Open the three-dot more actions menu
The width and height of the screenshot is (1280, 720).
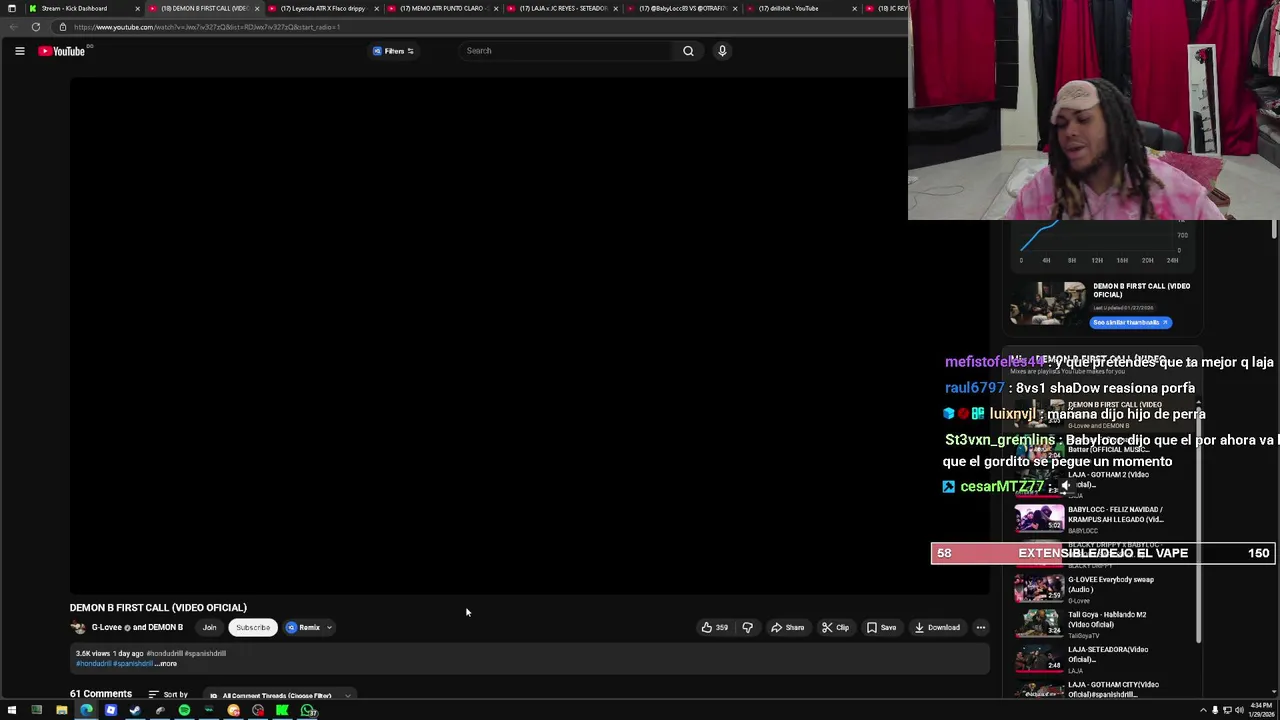click(981, 628)
